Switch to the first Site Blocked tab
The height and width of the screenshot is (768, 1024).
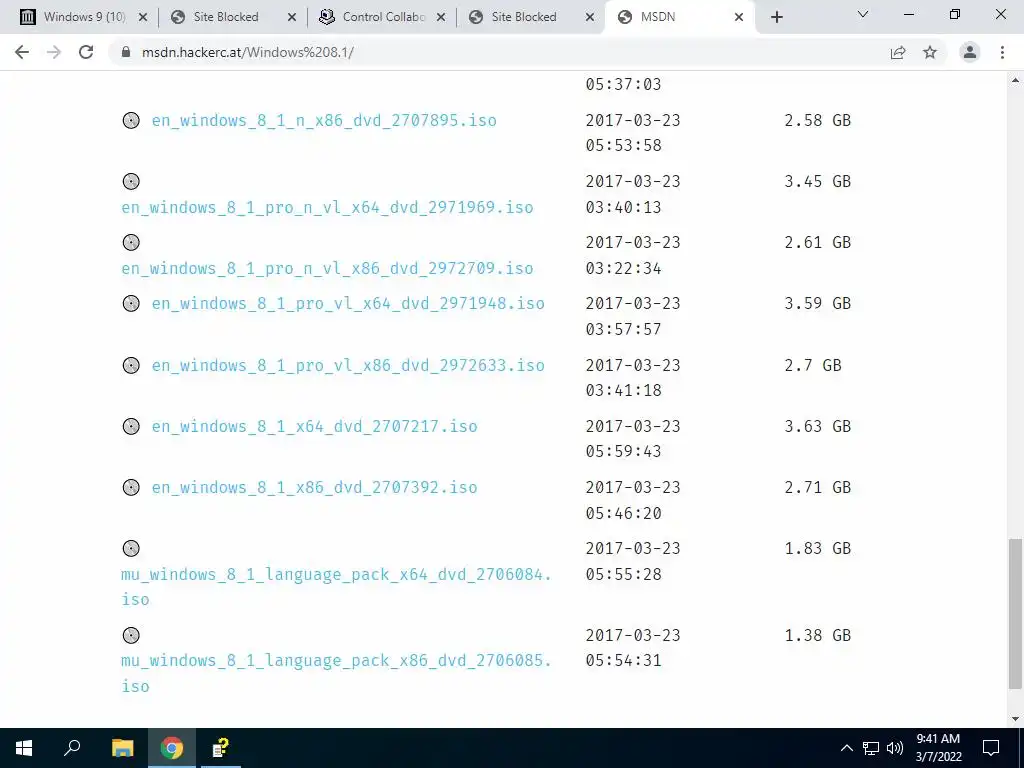pyautogui.click(x=226, y=17)
